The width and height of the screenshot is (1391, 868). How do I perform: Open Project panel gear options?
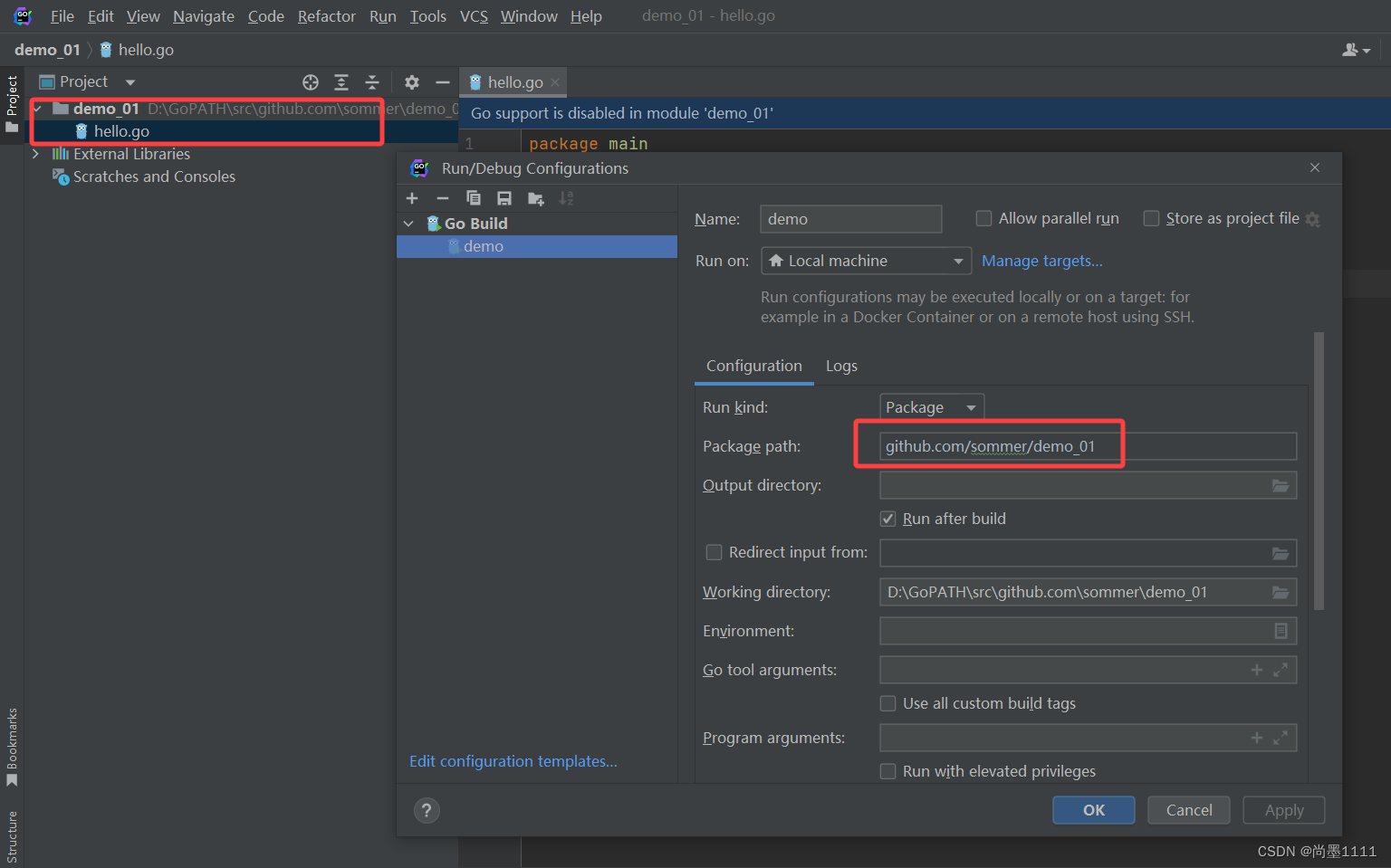click(412, 82)
